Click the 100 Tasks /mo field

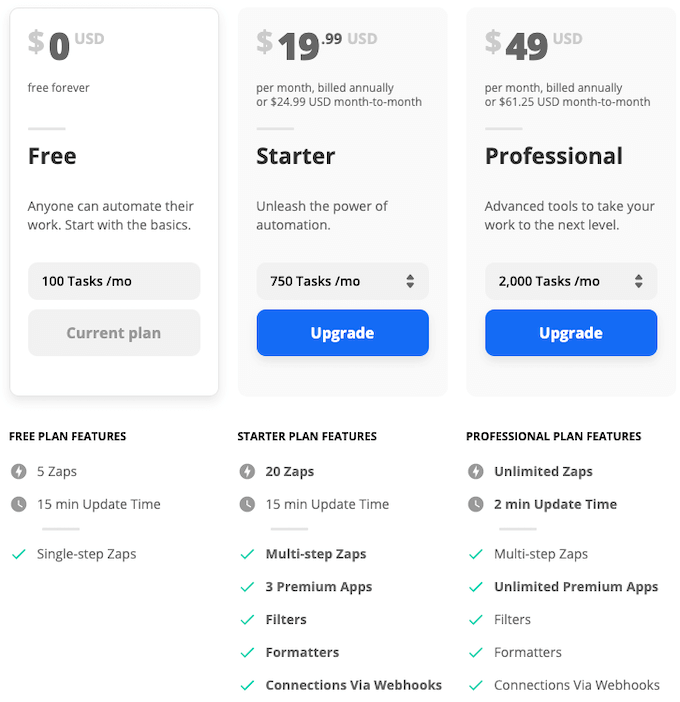114,281
